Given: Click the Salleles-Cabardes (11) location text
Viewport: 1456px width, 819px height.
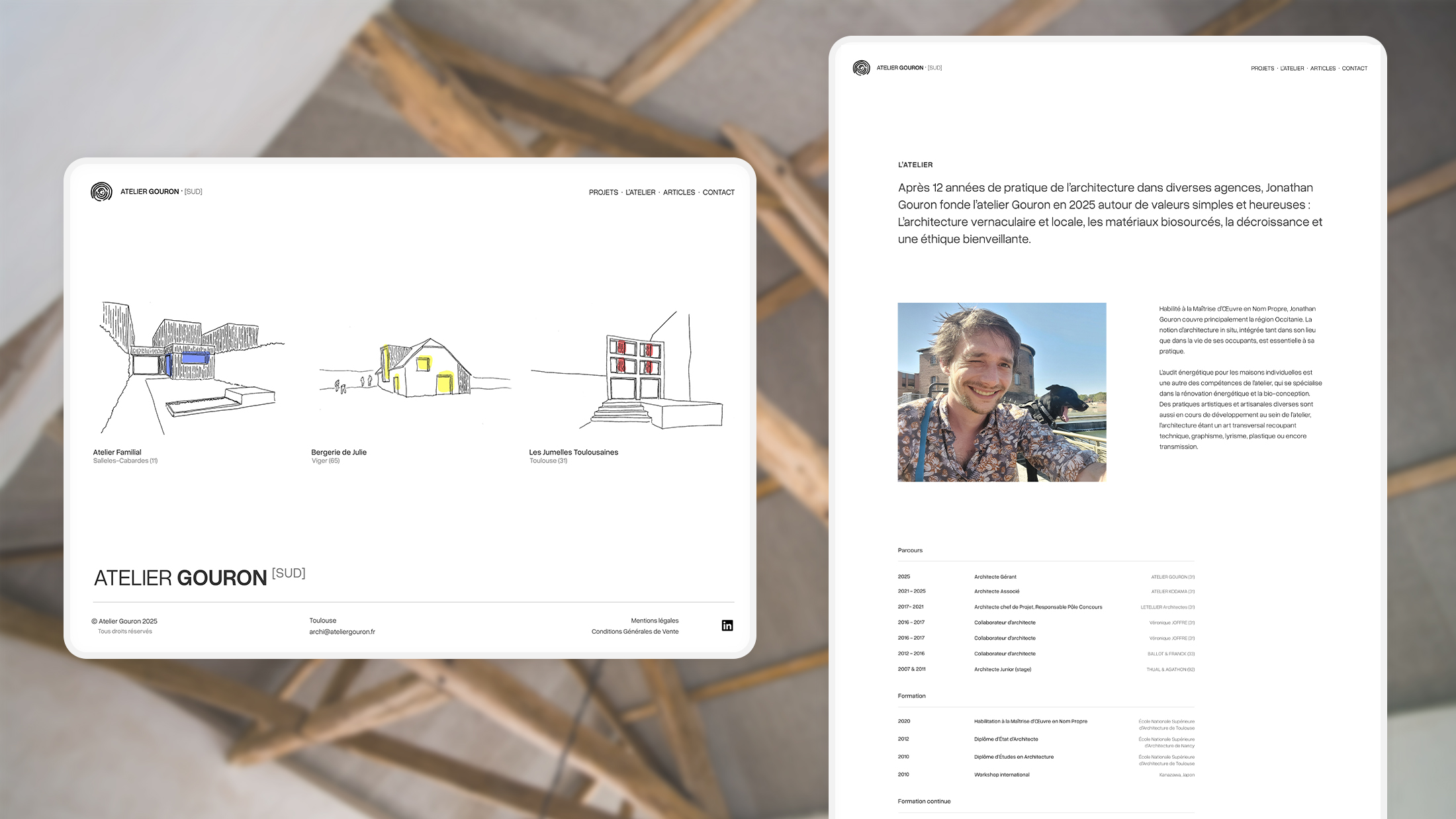Looking at the screenshot, I should click(x=126, y=461).
